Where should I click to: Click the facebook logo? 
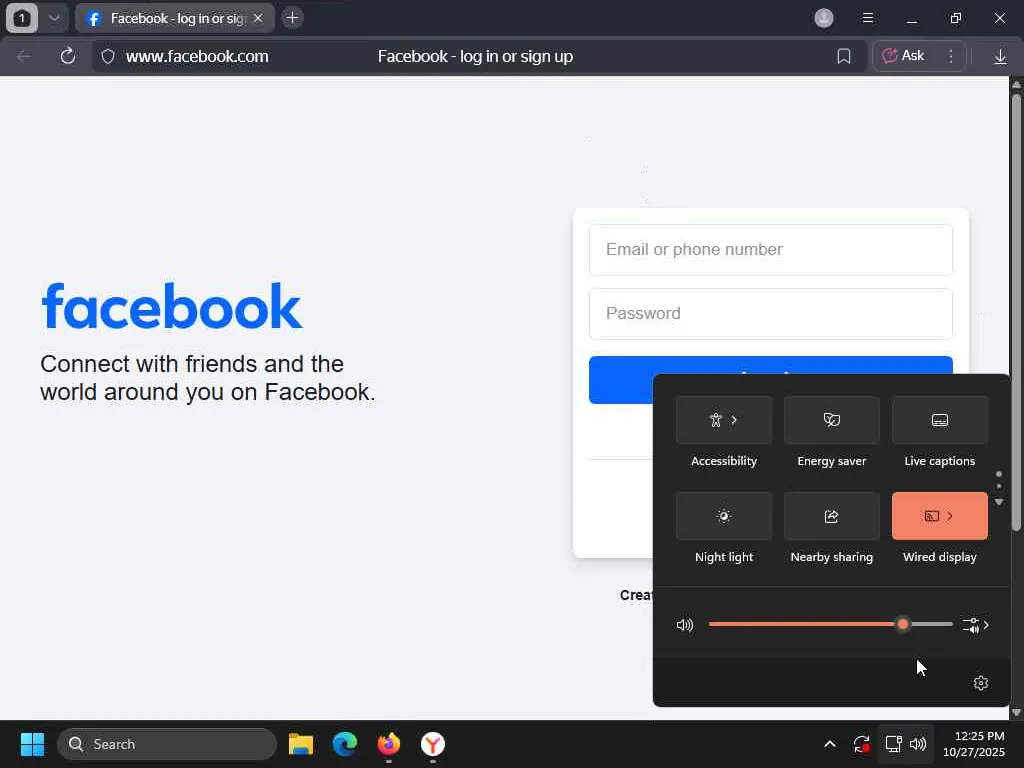(171, 306)
